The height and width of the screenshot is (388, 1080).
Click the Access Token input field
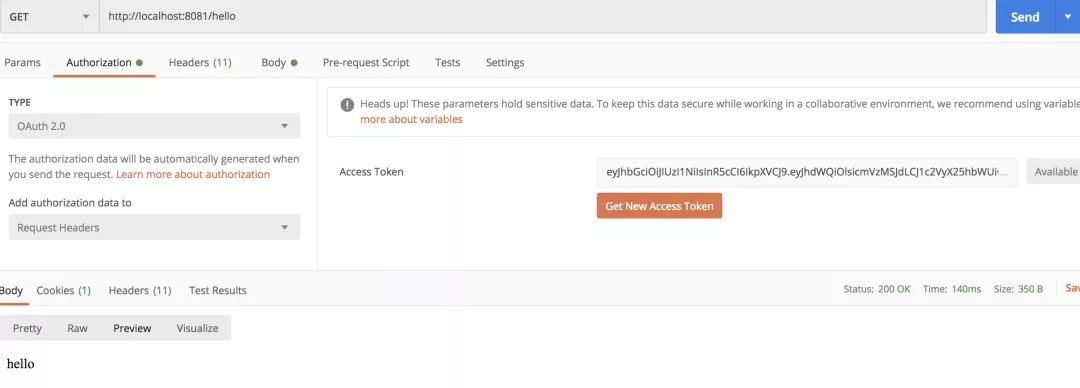[x=807, y=172]
